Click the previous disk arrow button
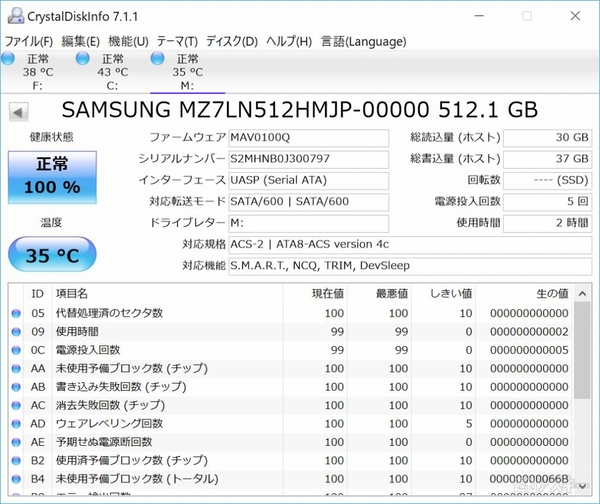Image resolution: width=600 pixels, height=504 pixels. 18,112
